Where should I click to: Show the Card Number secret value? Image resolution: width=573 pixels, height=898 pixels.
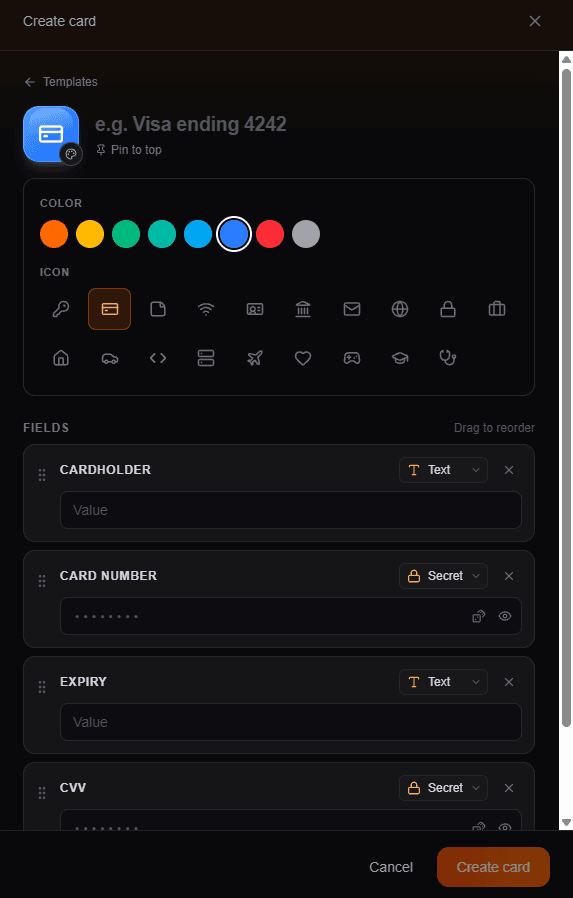click(504, 616)
